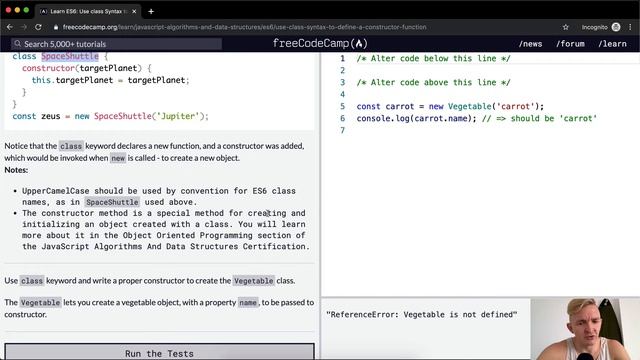Click the Run the Tests button
The image size is (640, 360).
click(x=160, y=352)
